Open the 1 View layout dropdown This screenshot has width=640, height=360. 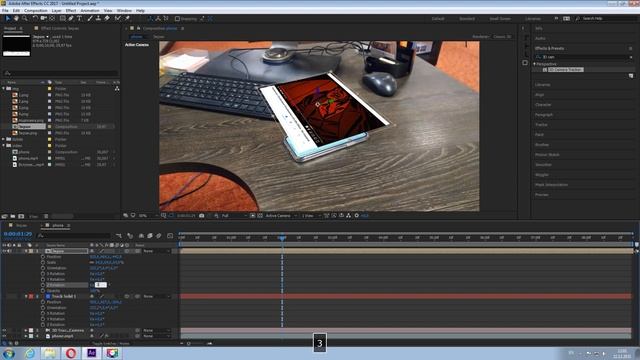coord(311,216)
